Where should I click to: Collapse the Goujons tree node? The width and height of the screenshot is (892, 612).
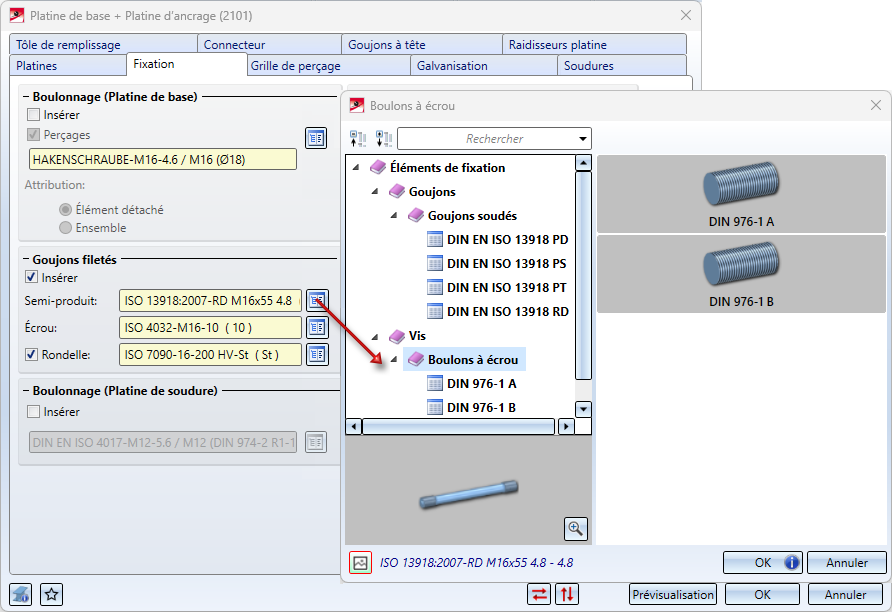click(x=375, y=191)
